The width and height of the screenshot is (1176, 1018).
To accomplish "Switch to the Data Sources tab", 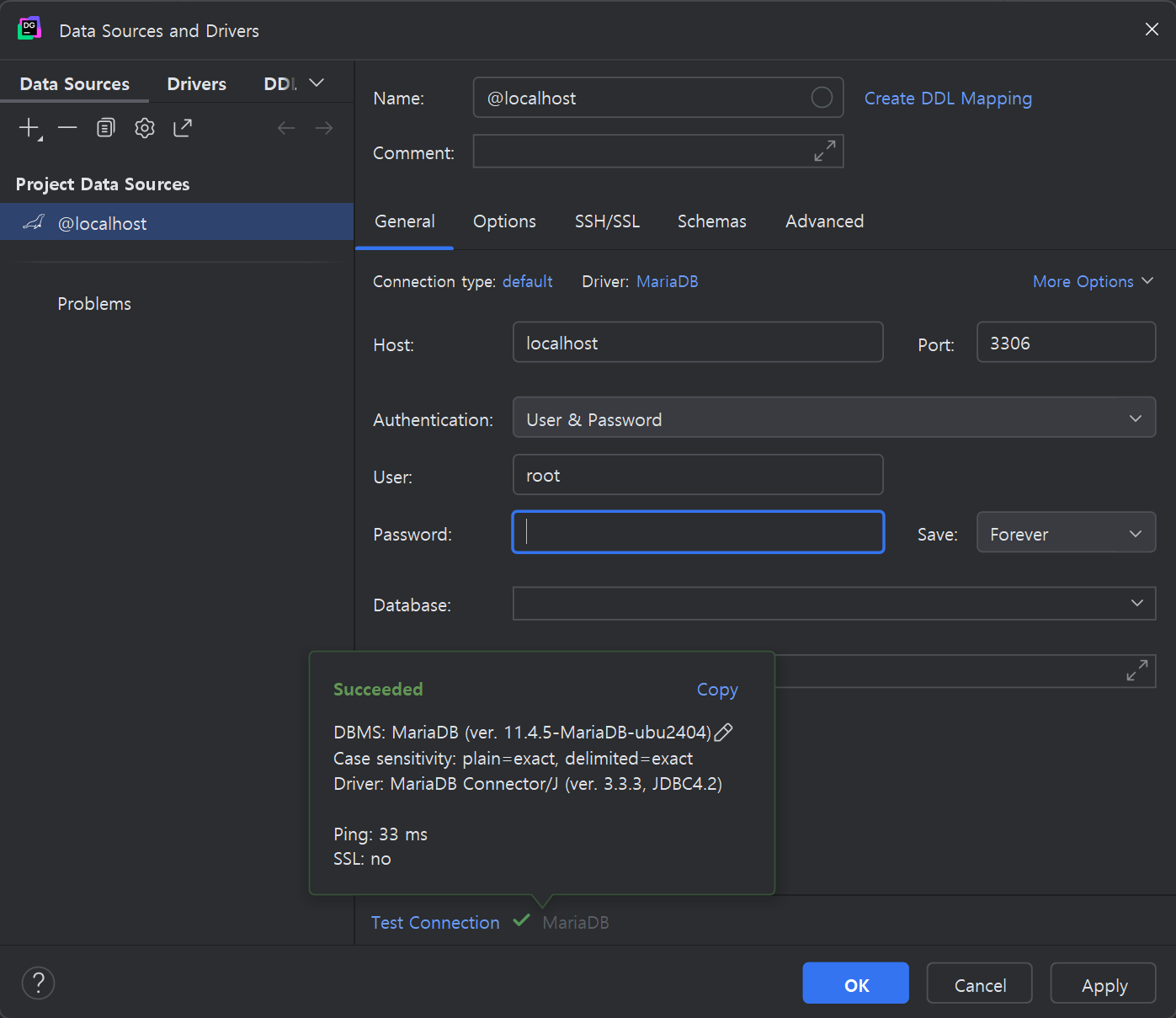I will (75, 84).
